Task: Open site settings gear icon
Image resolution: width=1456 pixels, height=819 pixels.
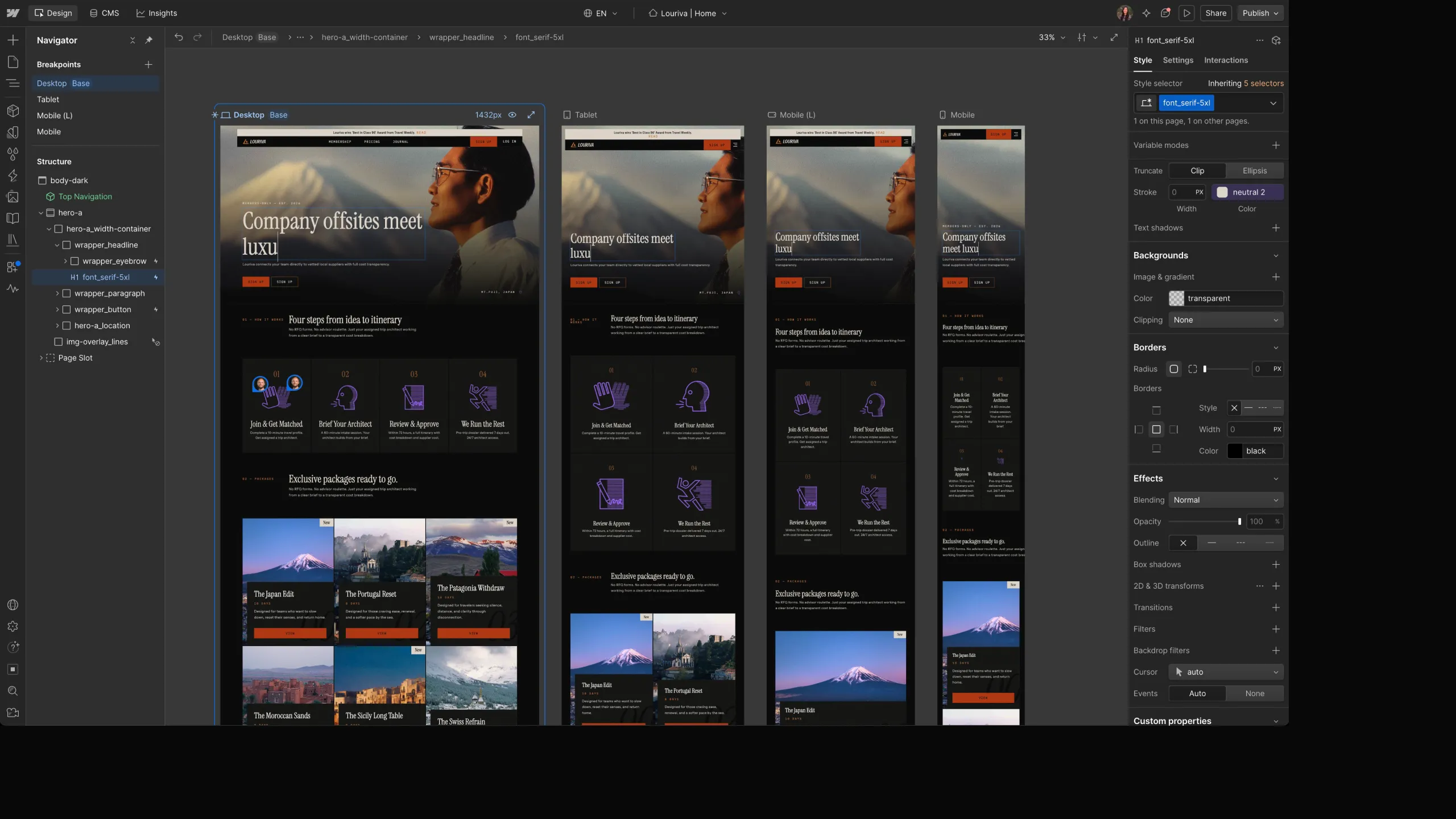Action: pyautogui.click(x=13, y=626)
